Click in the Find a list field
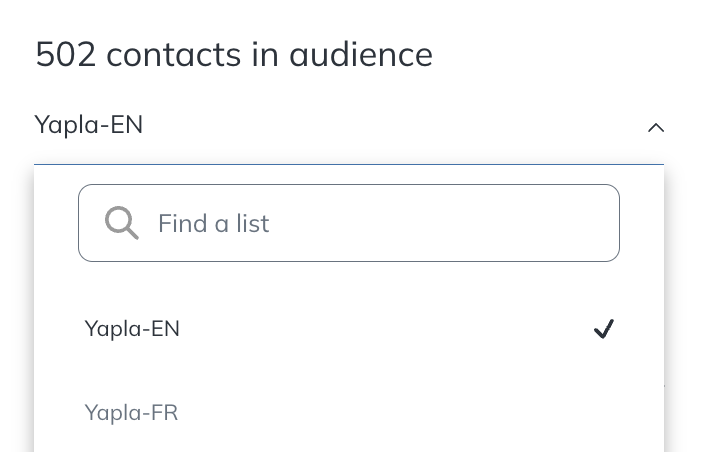The height and width of the screenshot is (452, 704). point(349,223)
